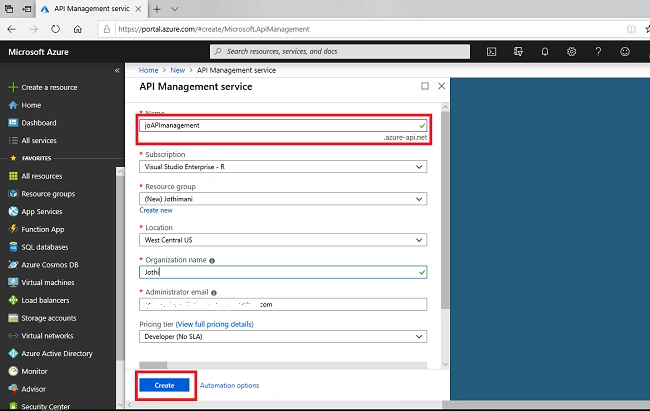Click the All resources grid icon
The image size is (650, 411).
(13, 176)
